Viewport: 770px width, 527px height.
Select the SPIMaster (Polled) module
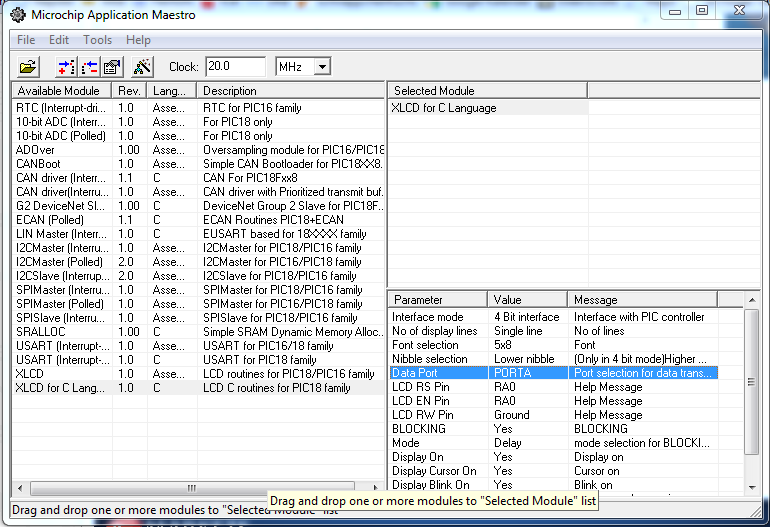(198, 304)
